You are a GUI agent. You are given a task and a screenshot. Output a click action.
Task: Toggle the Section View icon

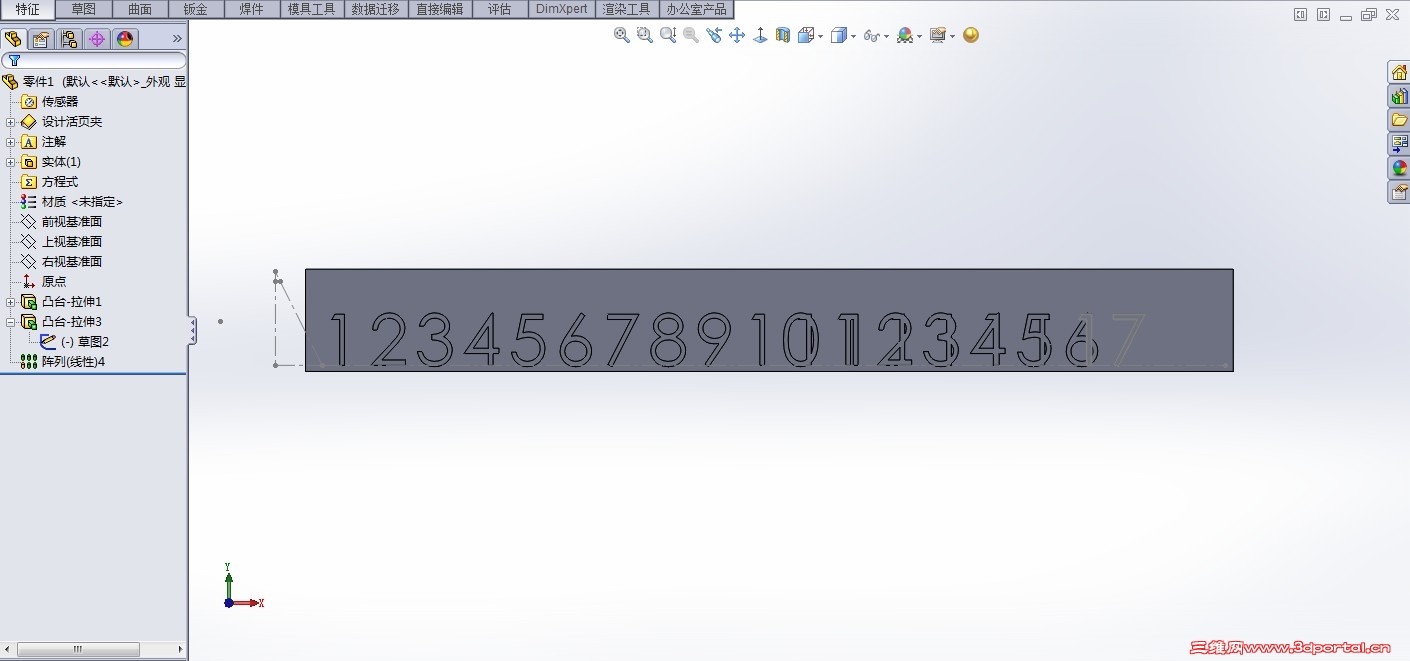(783, 35)
